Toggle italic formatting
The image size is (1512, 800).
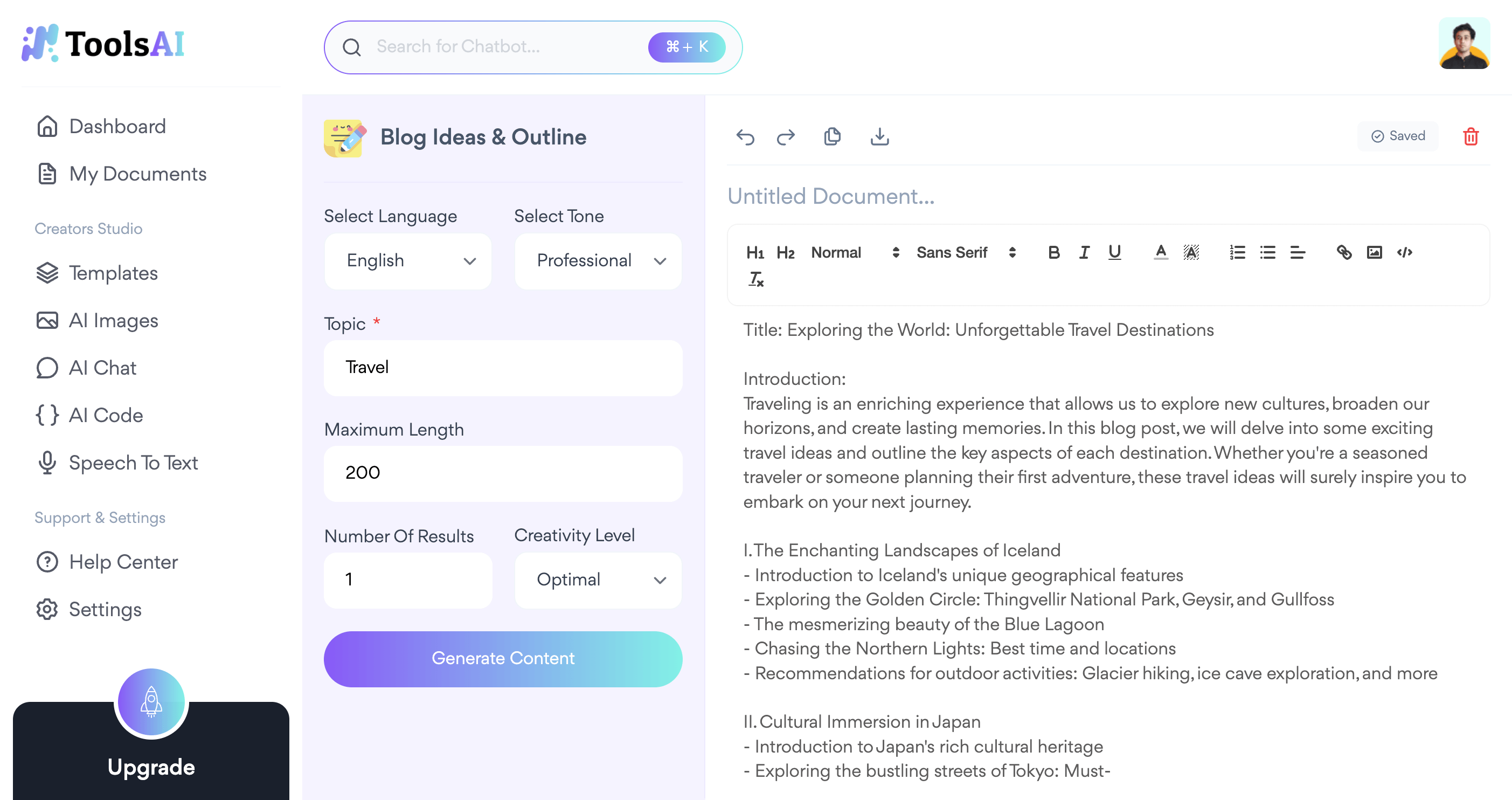tap(1084, 253)
